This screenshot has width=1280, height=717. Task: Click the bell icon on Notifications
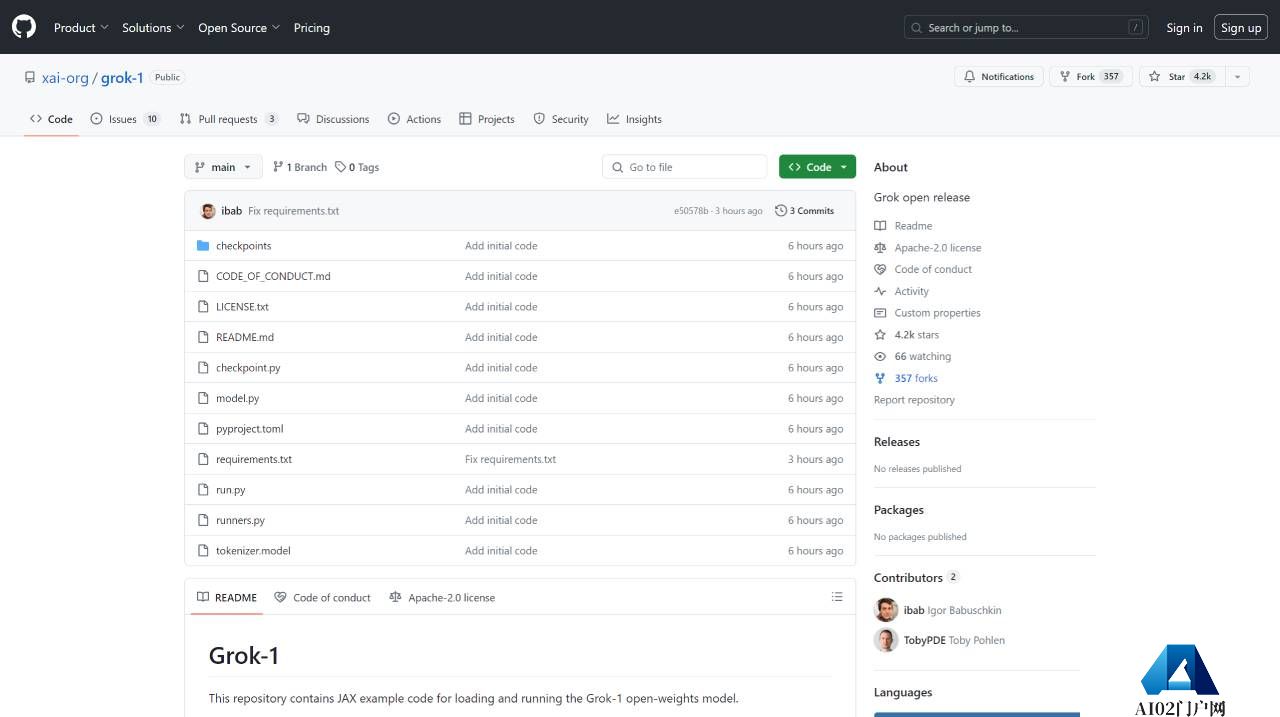[x=969, y=77]
